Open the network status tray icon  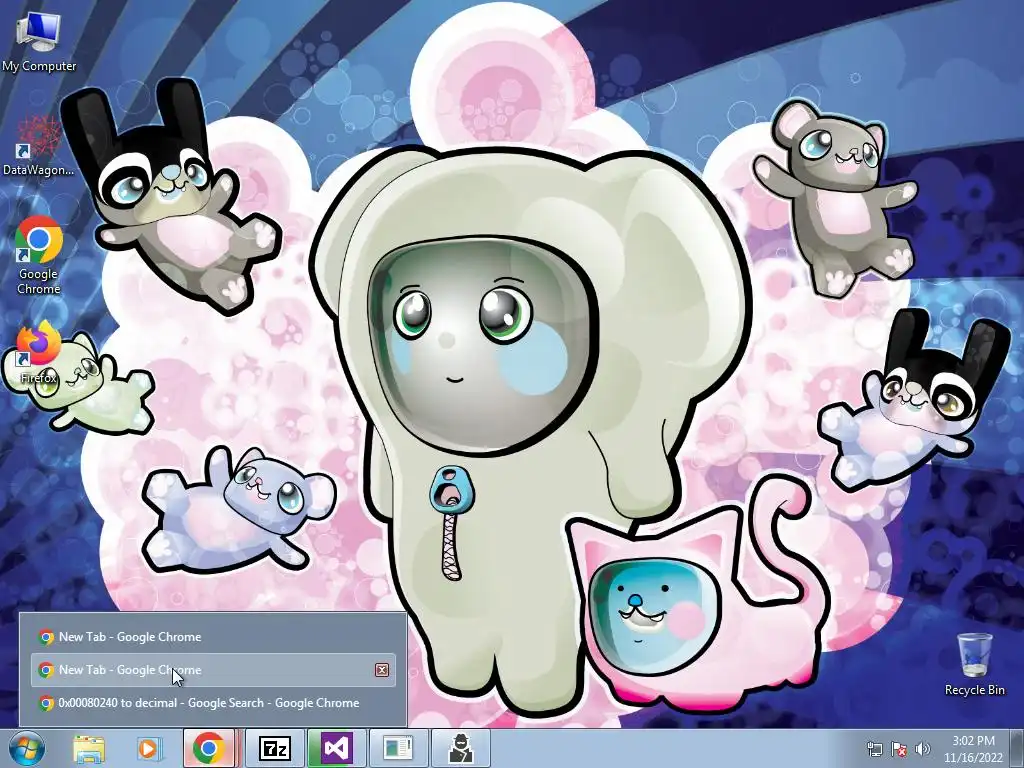[874, 749]
